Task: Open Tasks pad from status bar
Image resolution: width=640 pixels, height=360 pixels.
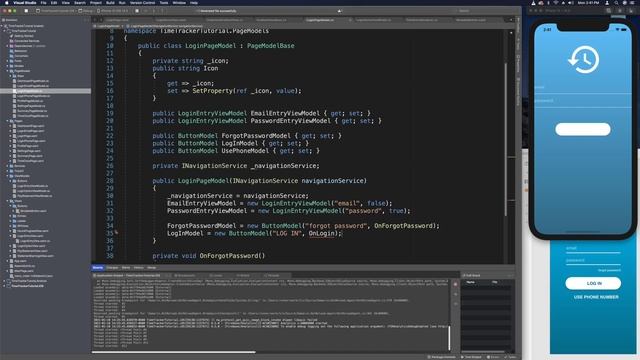Action: tap(511, 357)
